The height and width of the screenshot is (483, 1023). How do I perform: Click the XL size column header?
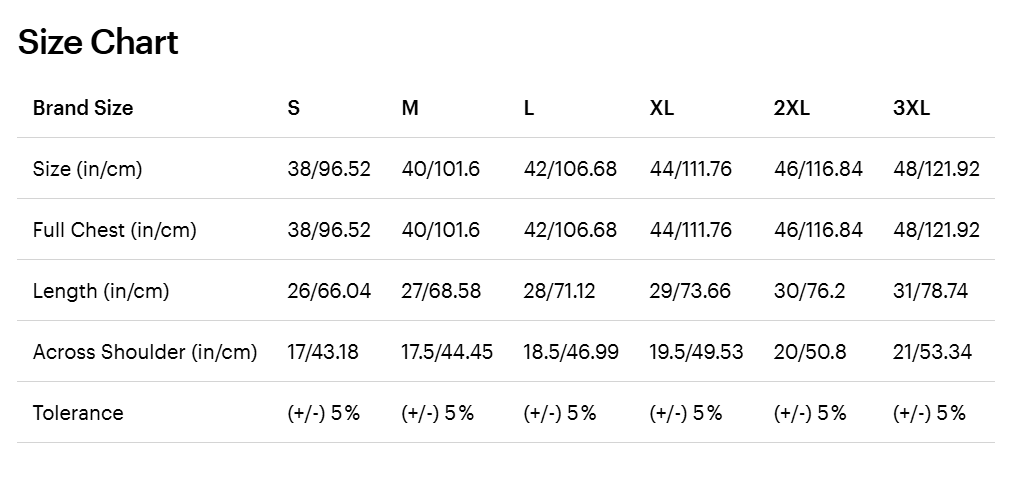661,108
